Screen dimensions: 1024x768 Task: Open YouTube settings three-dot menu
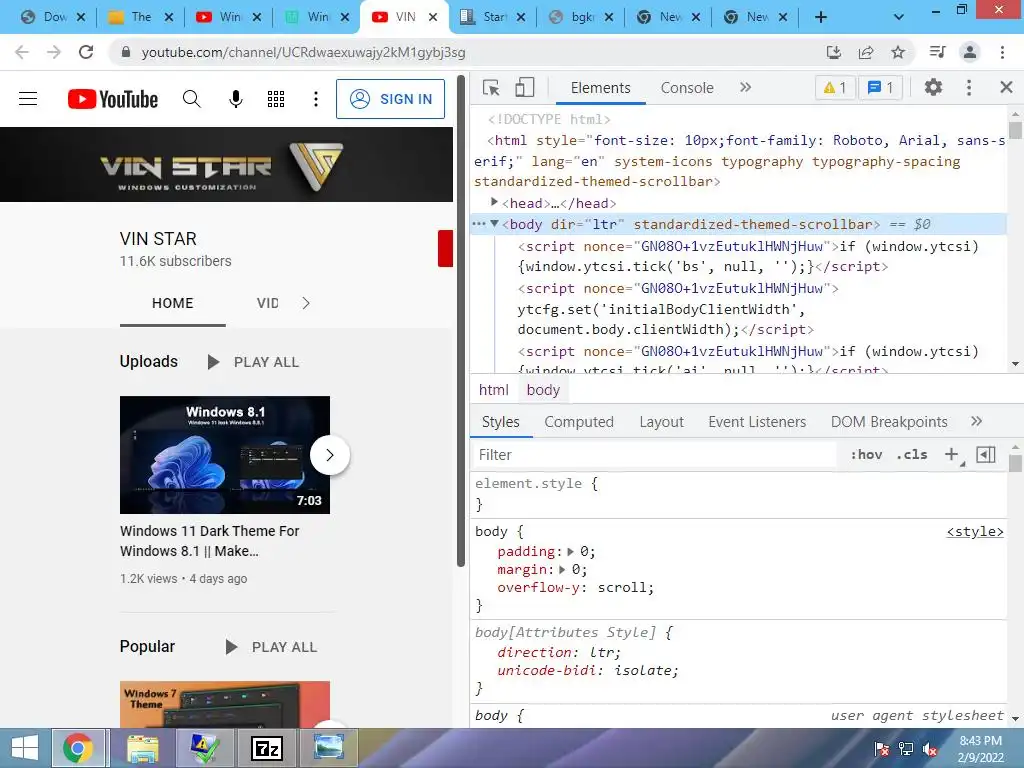(x=315, y=99)
